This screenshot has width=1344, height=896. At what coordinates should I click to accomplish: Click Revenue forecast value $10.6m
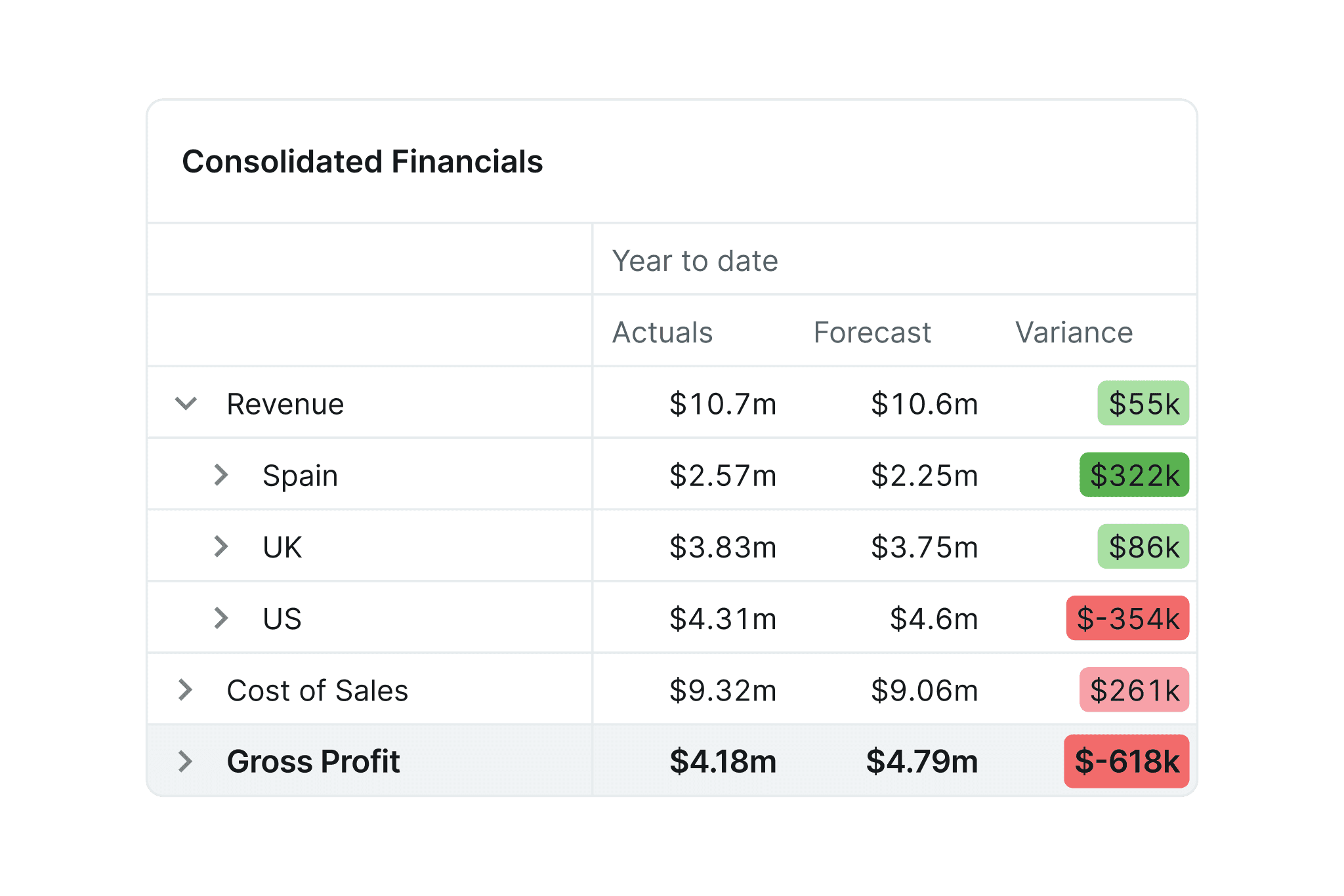tap(924, 404)
